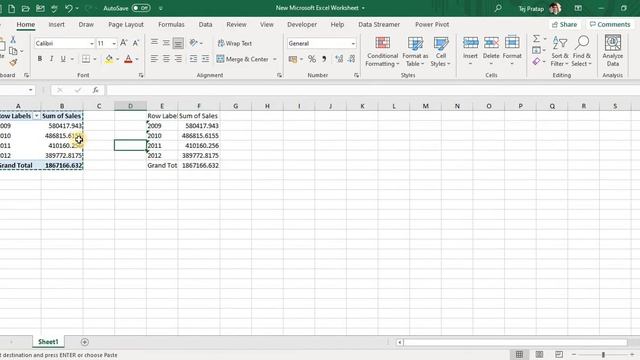
Task: Click Orientation icon
Action: [193, 42]
